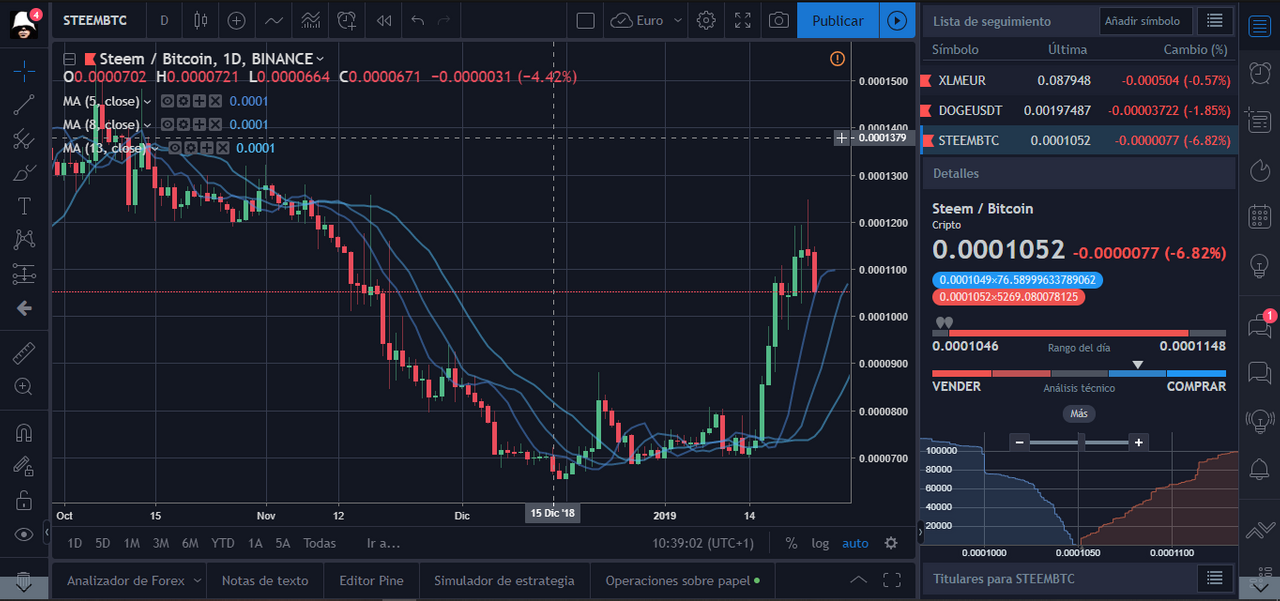Undo the last chart action
1280x601 pixels.
click(418, 20)
